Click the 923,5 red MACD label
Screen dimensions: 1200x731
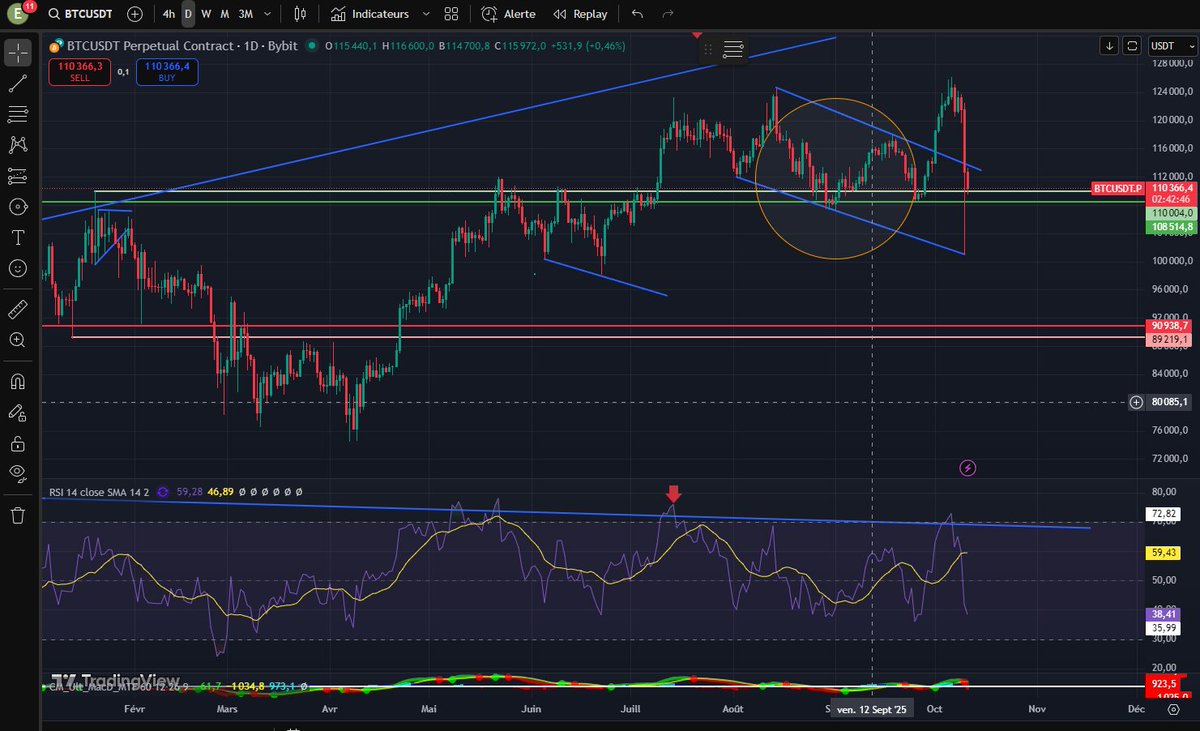pyautogui.click(x=1166, y=683)
